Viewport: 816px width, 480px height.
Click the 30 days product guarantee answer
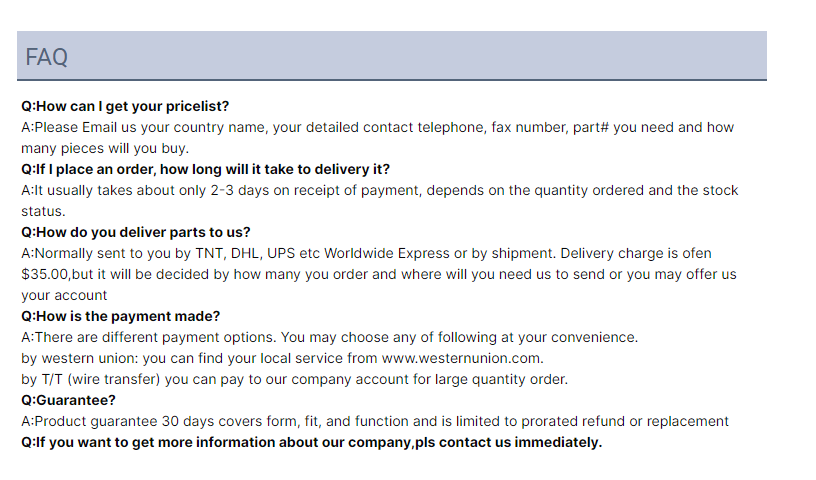tap(375, 421)
